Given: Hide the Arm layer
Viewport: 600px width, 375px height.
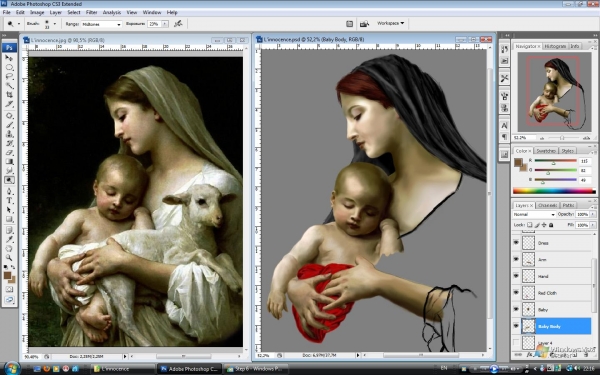Looking at the screenshot, I should [516, 259].
